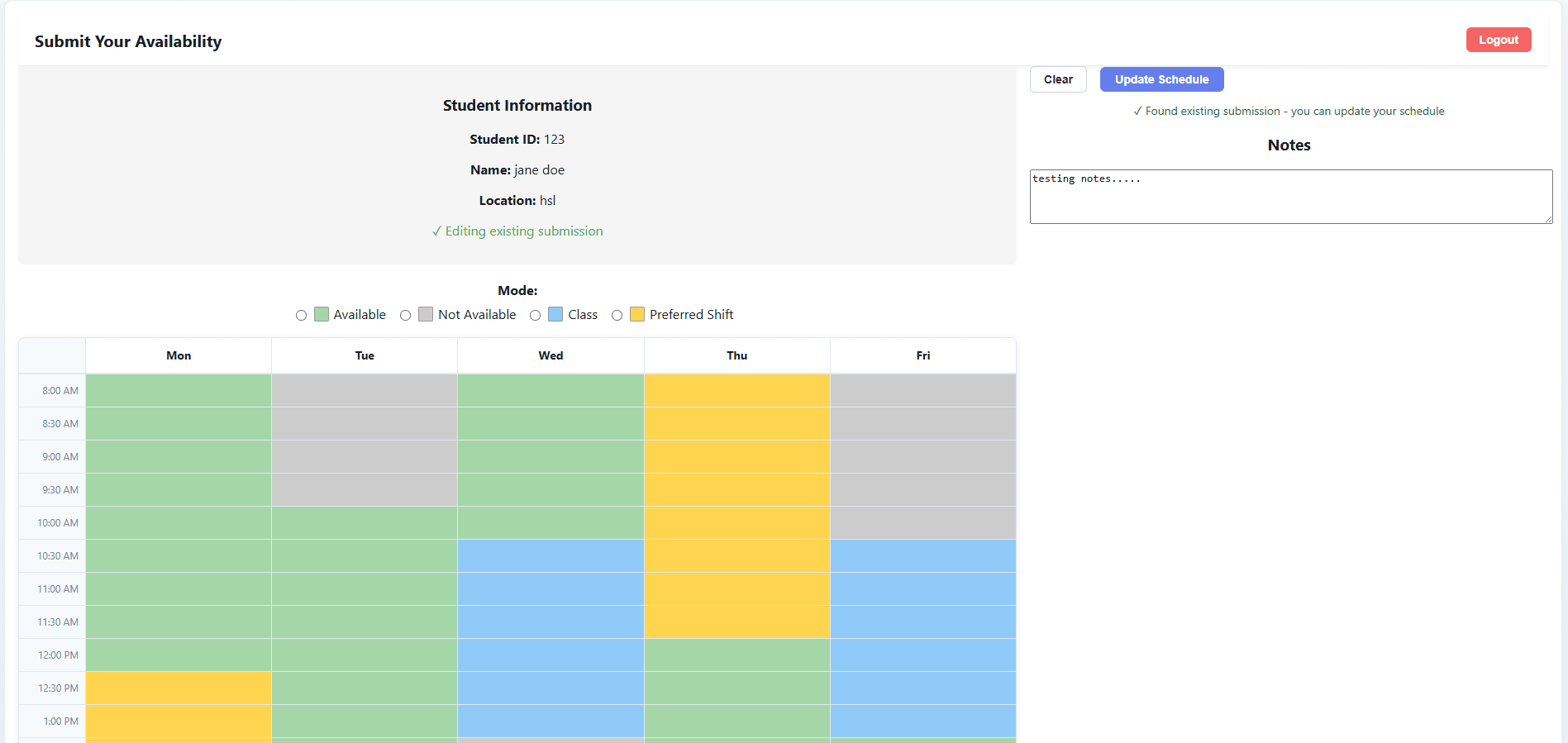Choose the Class mode radio button
The height and width of the screenshot is (743, 1568).
pos(535,315)
